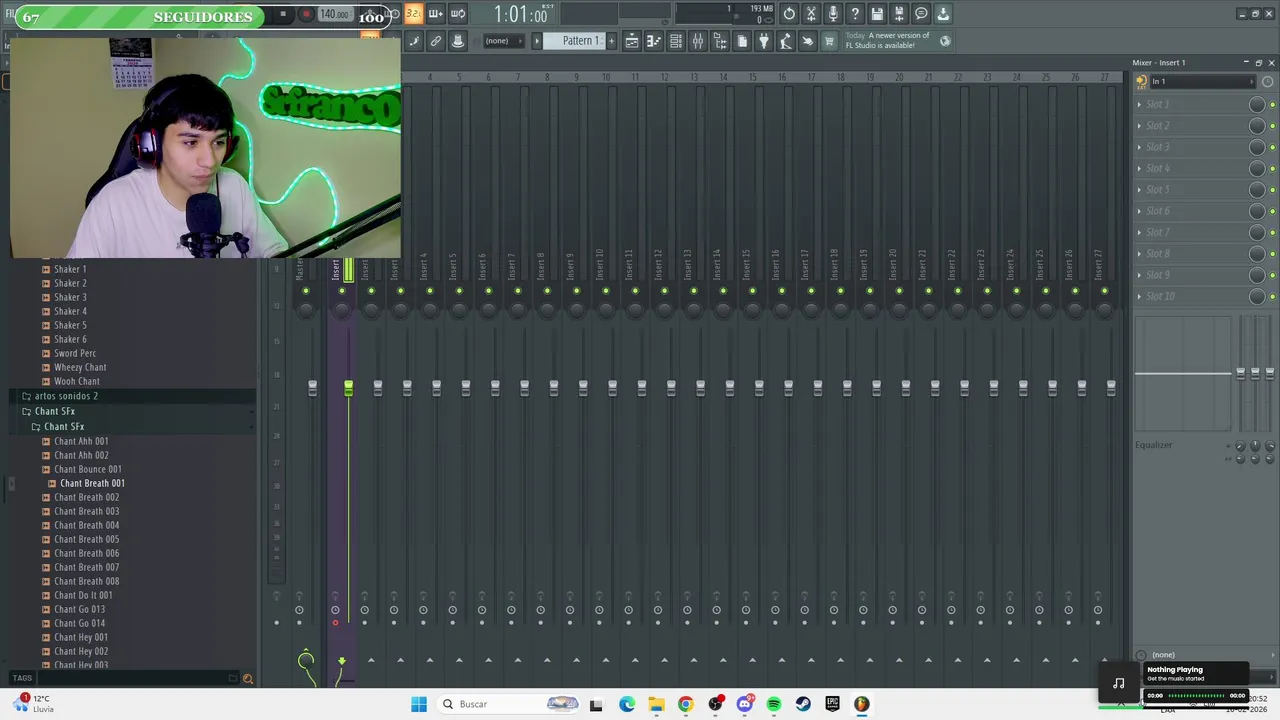Select Shaker 4 sample in browser

pos(70,311)
